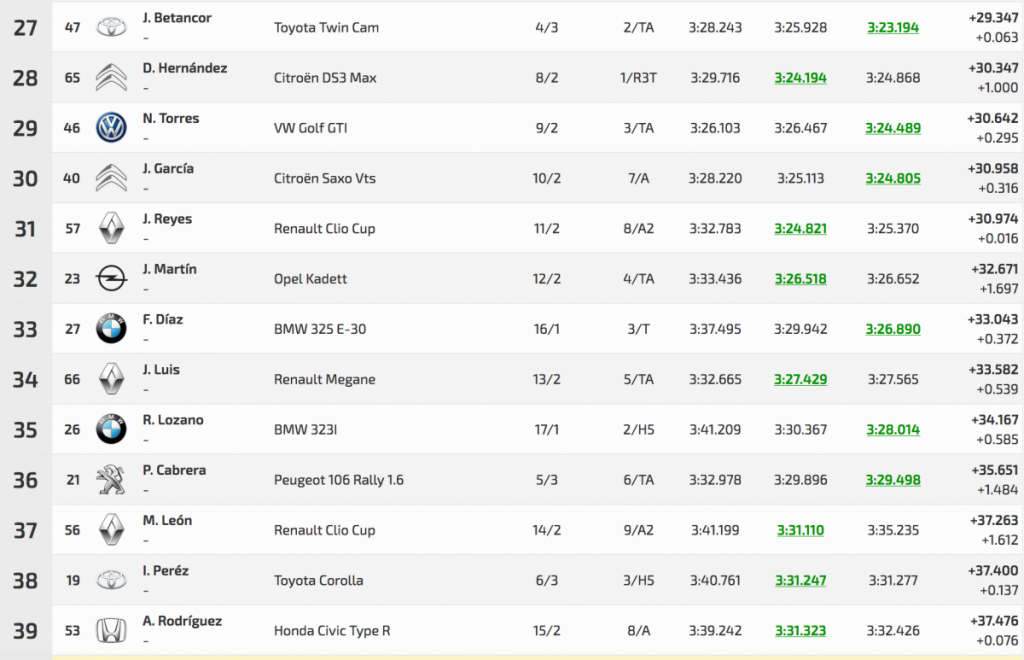Open the 3:31.110 time of M. León
The width and height of the screenshot is (1024, 660).
(x=800, y=530)
